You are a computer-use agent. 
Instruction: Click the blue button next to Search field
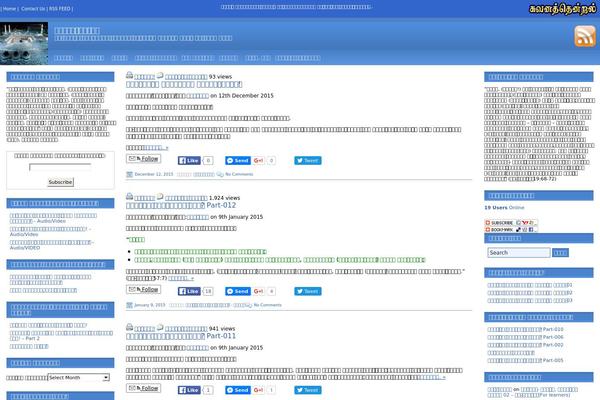pyautogui.click(x=561, y=253)
